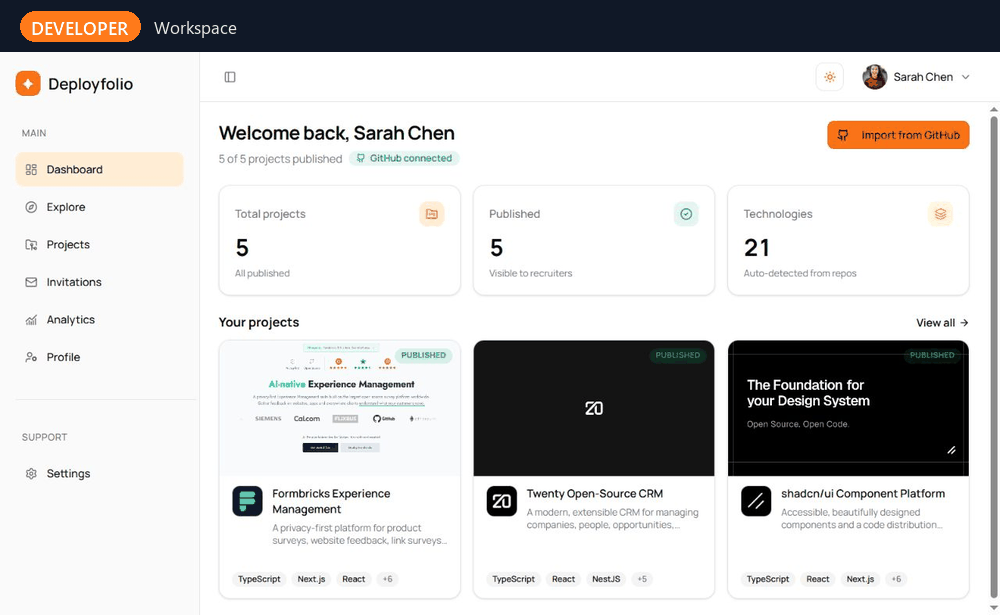
Task: Click the Total projects stat card
Action: click(339, 241)
